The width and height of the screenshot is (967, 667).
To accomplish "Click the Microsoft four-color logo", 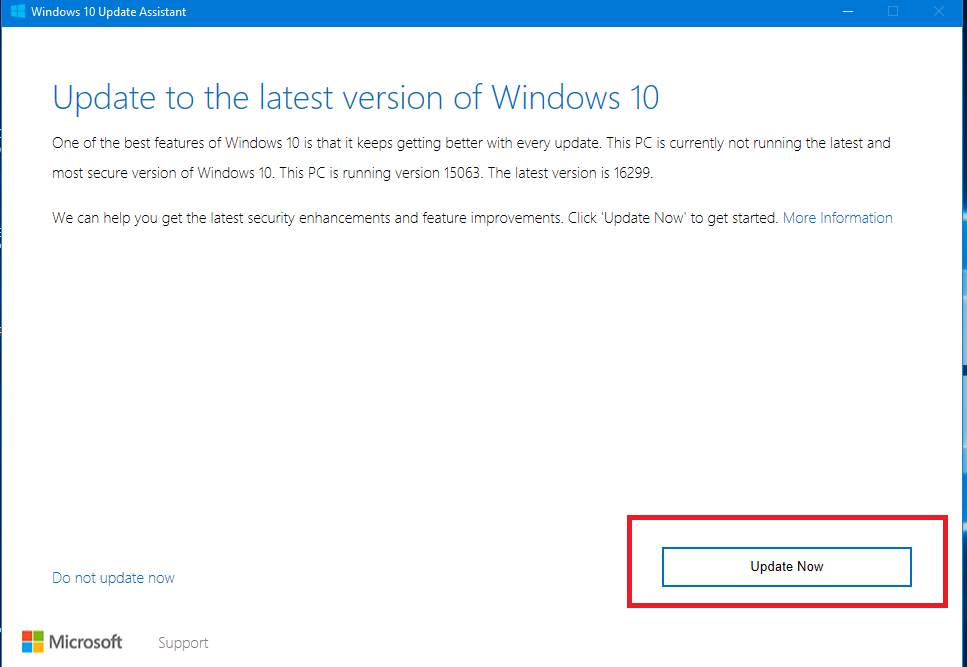I will 33,642.
